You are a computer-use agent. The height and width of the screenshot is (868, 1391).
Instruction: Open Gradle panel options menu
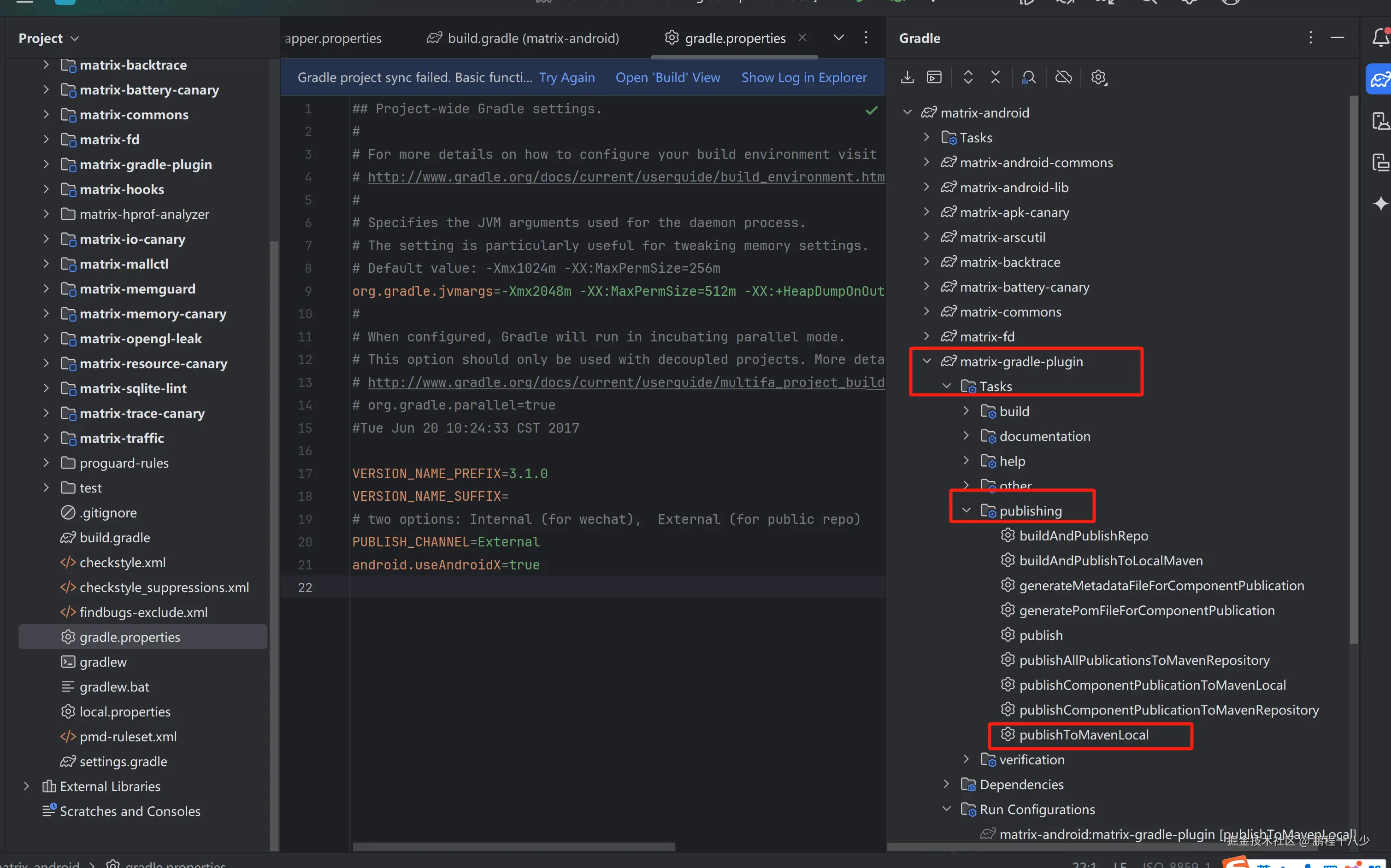click(1310, 38)
